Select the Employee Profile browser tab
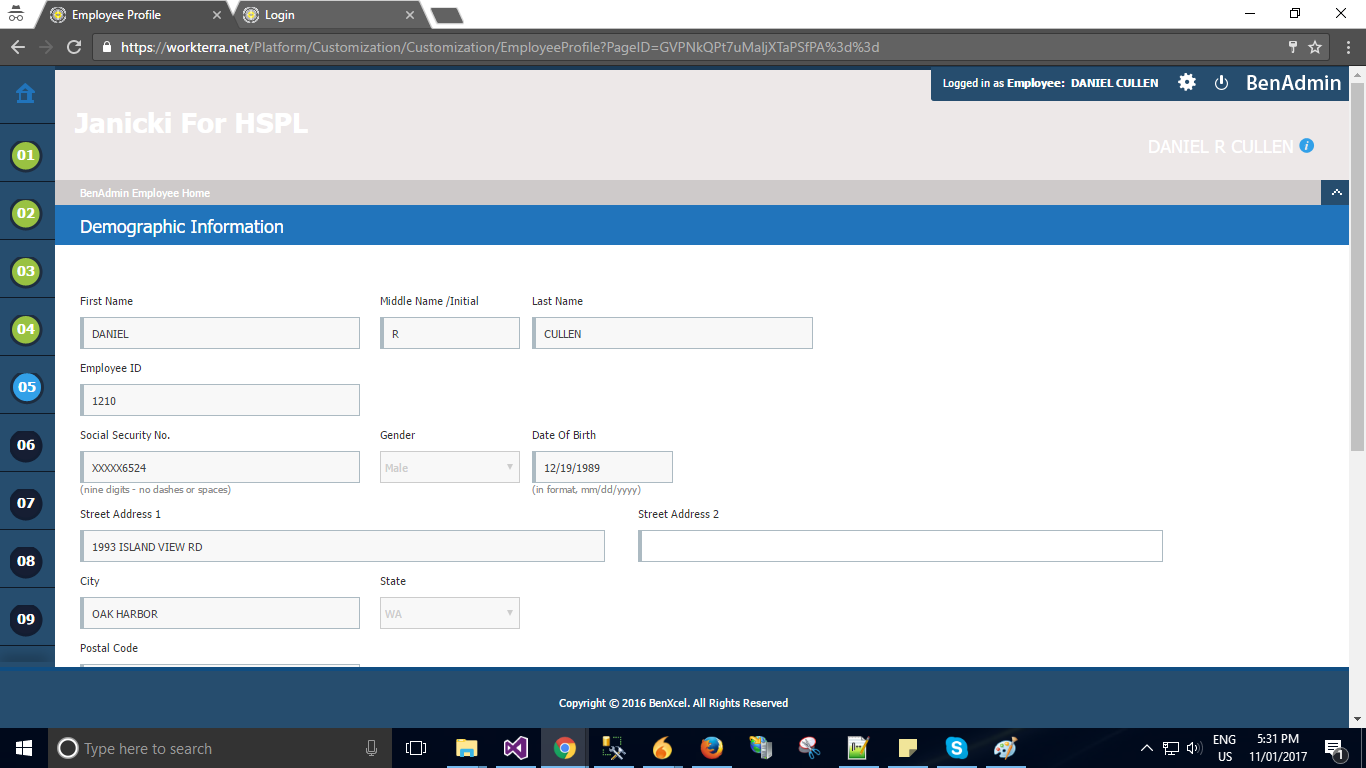Image resolution: width=1366 pixels, height=768 pixels. pyautogui.click(x=130, y=15)
